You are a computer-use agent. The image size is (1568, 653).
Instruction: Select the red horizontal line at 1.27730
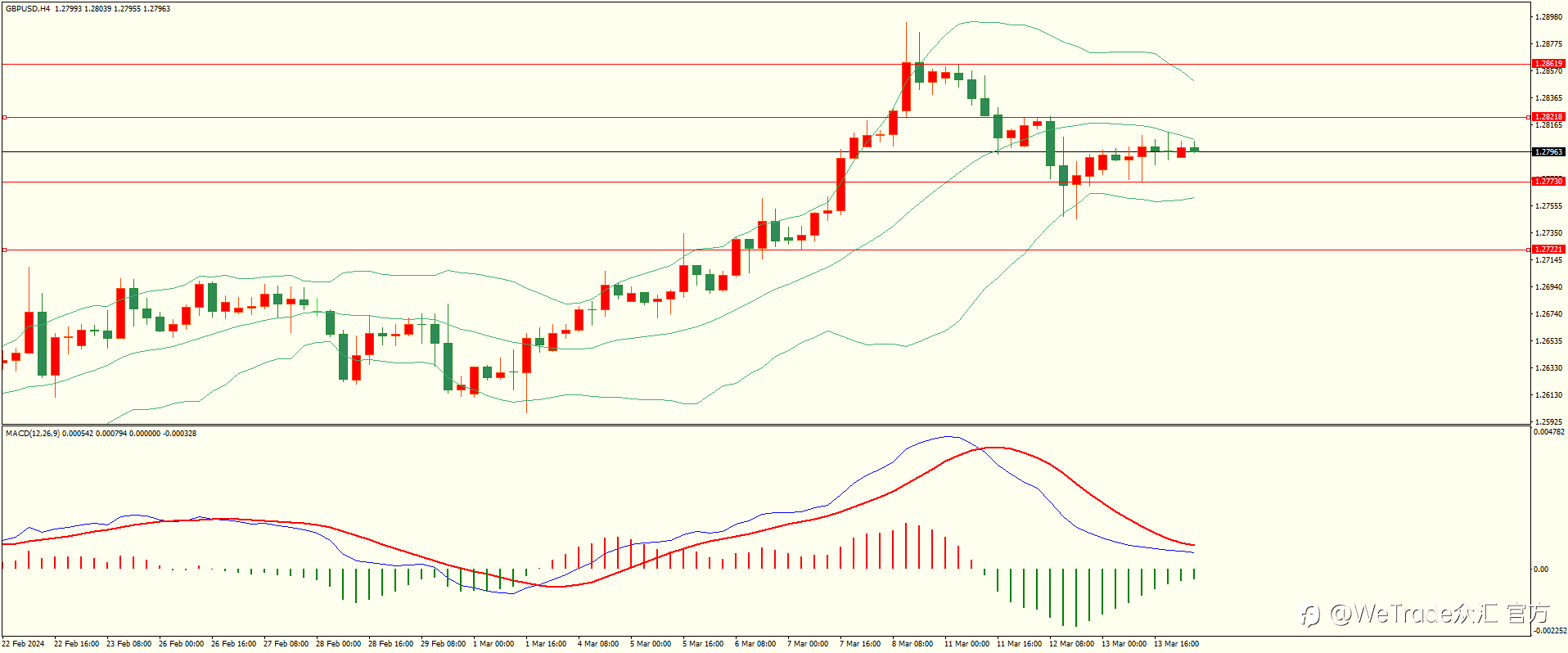[765, 182]
